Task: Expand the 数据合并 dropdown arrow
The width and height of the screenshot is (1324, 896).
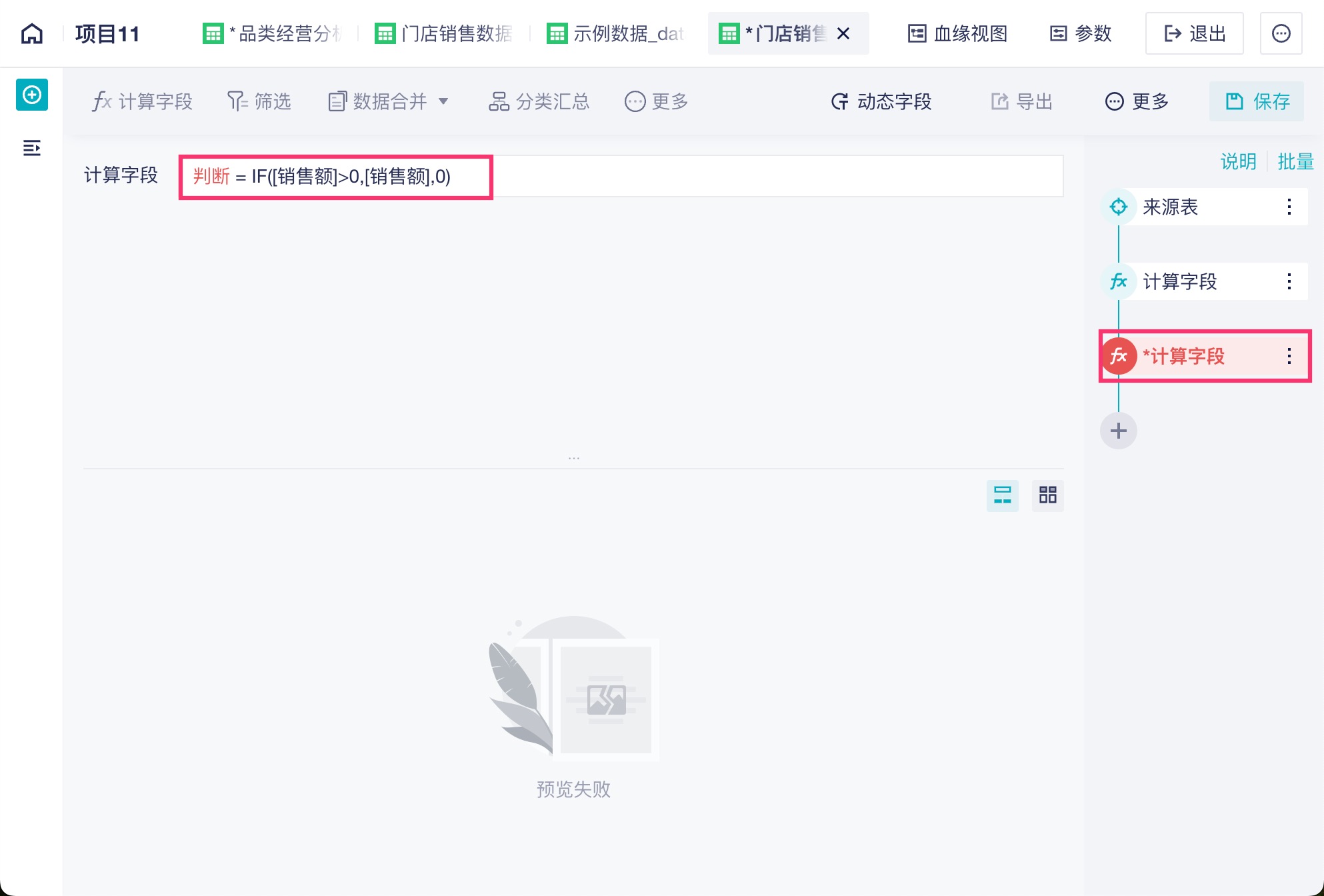Action: (443, 101)
